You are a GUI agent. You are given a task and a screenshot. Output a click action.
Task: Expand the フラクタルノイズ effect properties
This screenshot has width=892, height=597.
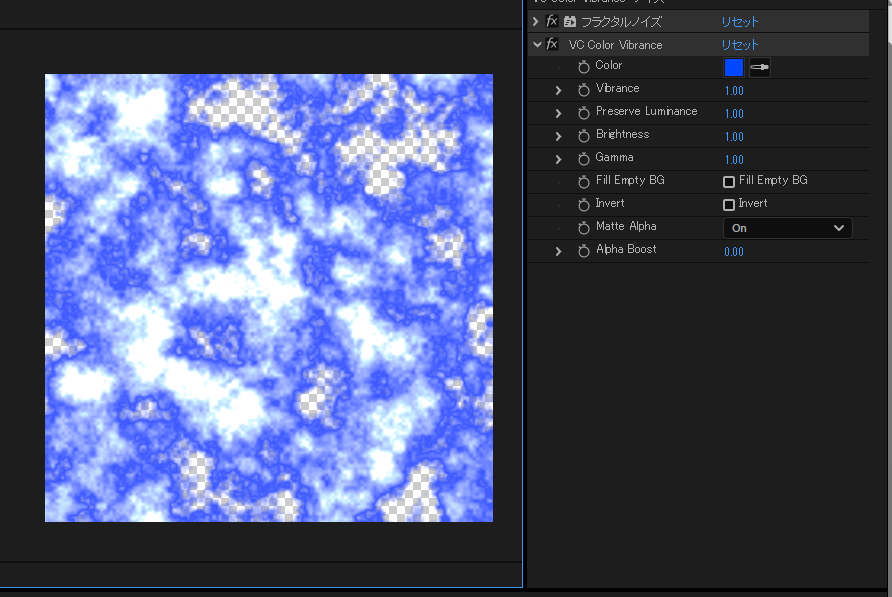(536, 22)
